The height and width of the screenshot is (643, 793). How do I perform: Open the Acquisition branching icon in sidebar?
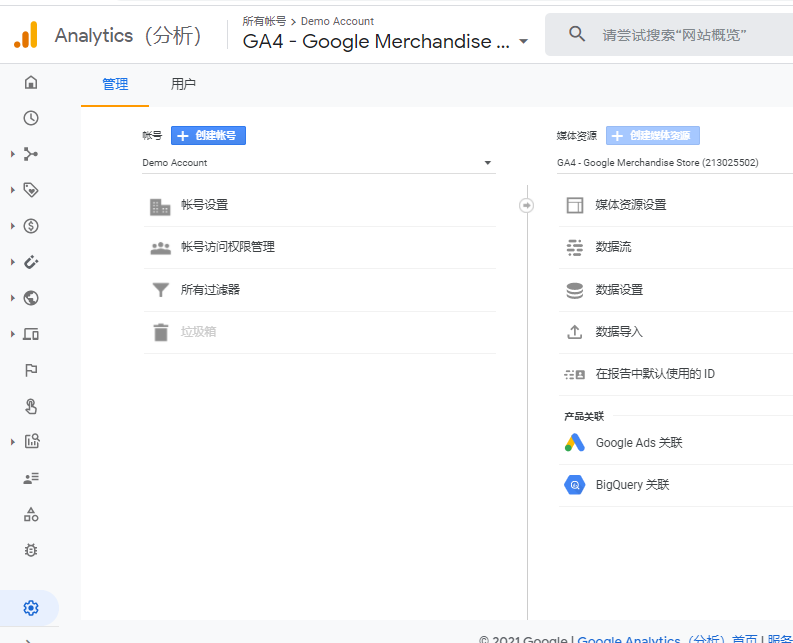point(31,154)
